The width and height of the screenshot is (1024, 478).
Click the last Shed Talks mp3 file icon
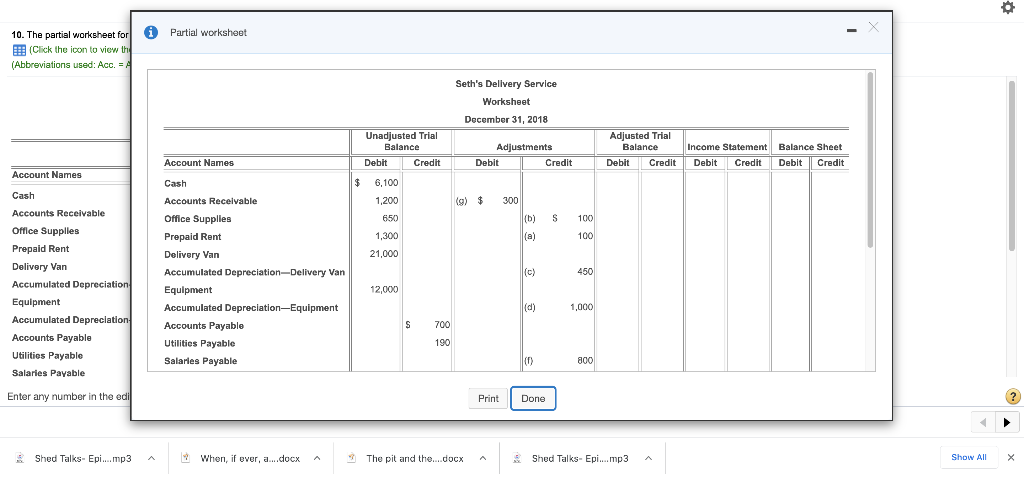click(517, 458)
